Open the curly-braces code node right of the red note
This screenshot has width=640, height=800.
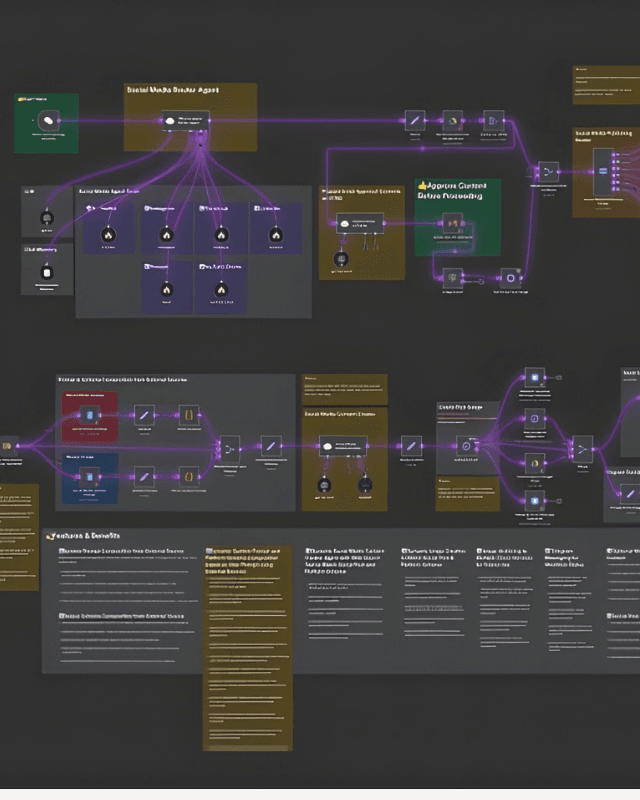click(186, 414)
